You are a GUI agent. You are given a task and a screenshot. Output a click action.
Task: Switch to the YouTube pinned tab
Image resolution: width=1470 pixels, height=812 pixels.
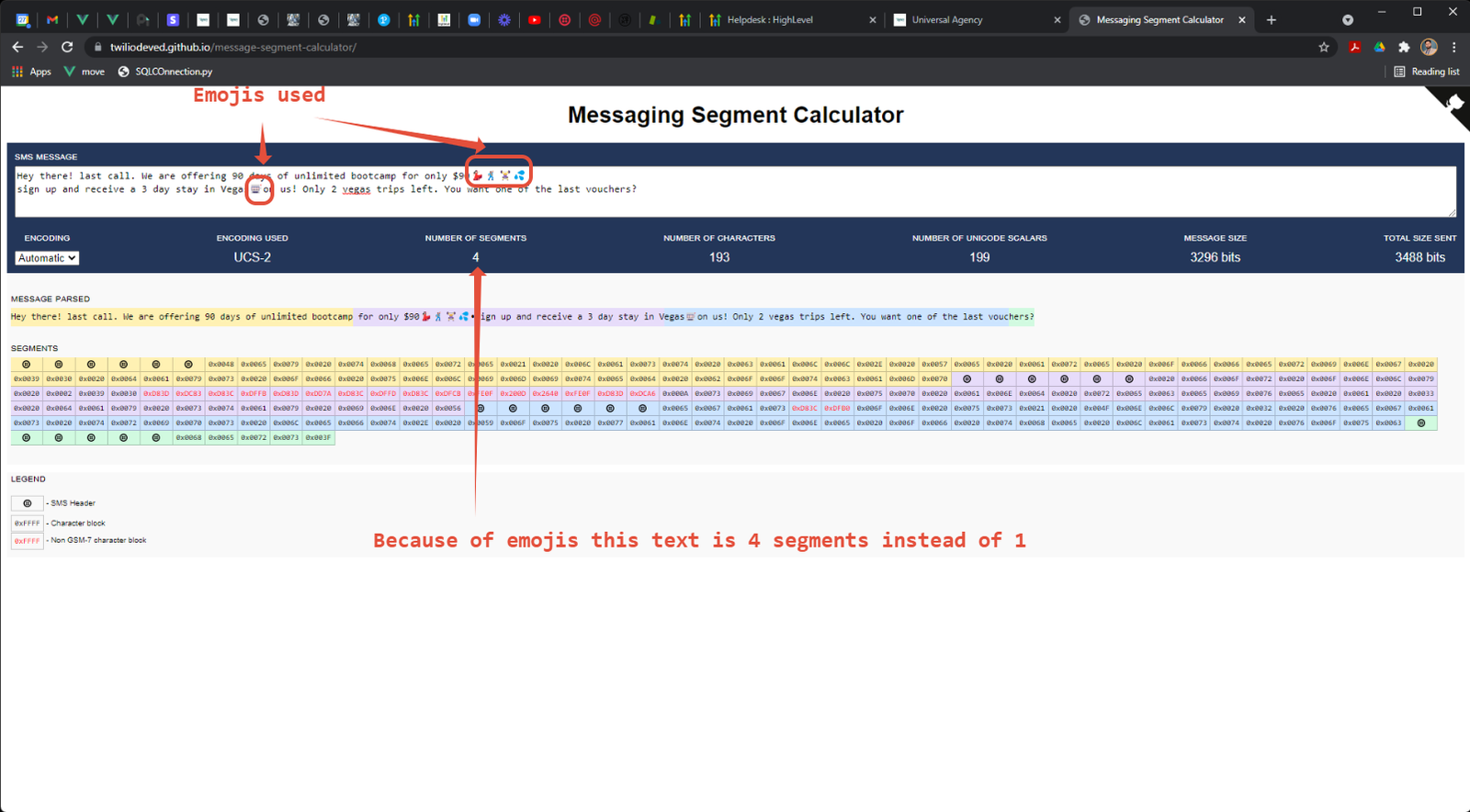(x=534, y=19)
